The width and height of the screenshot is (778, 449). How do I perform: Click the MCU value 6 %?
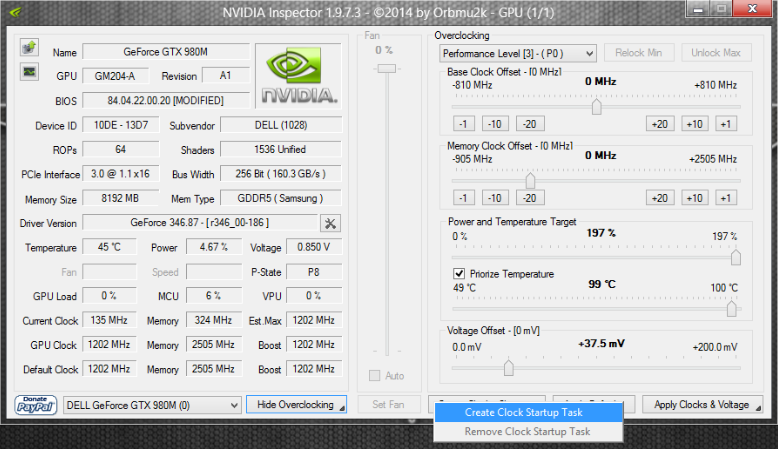pos(214,296)
